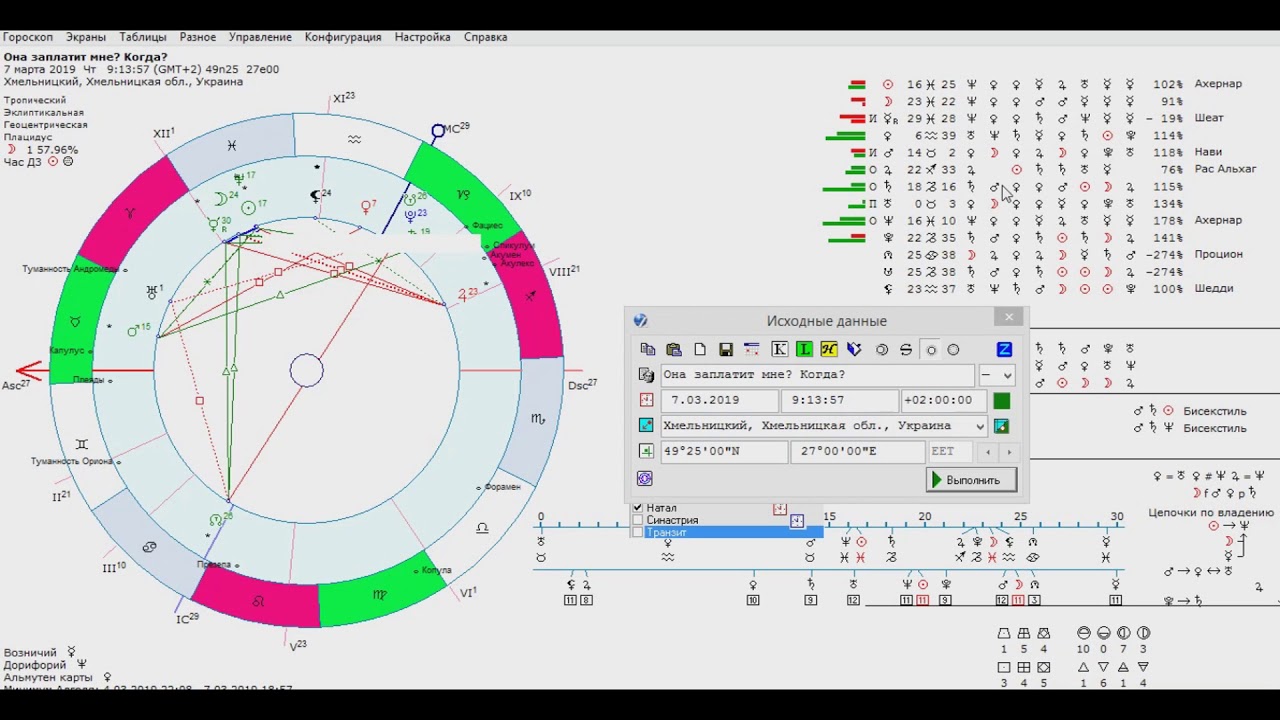
Task: Click the Дорифорий label below the chart
Action: (x=35, y=665)
